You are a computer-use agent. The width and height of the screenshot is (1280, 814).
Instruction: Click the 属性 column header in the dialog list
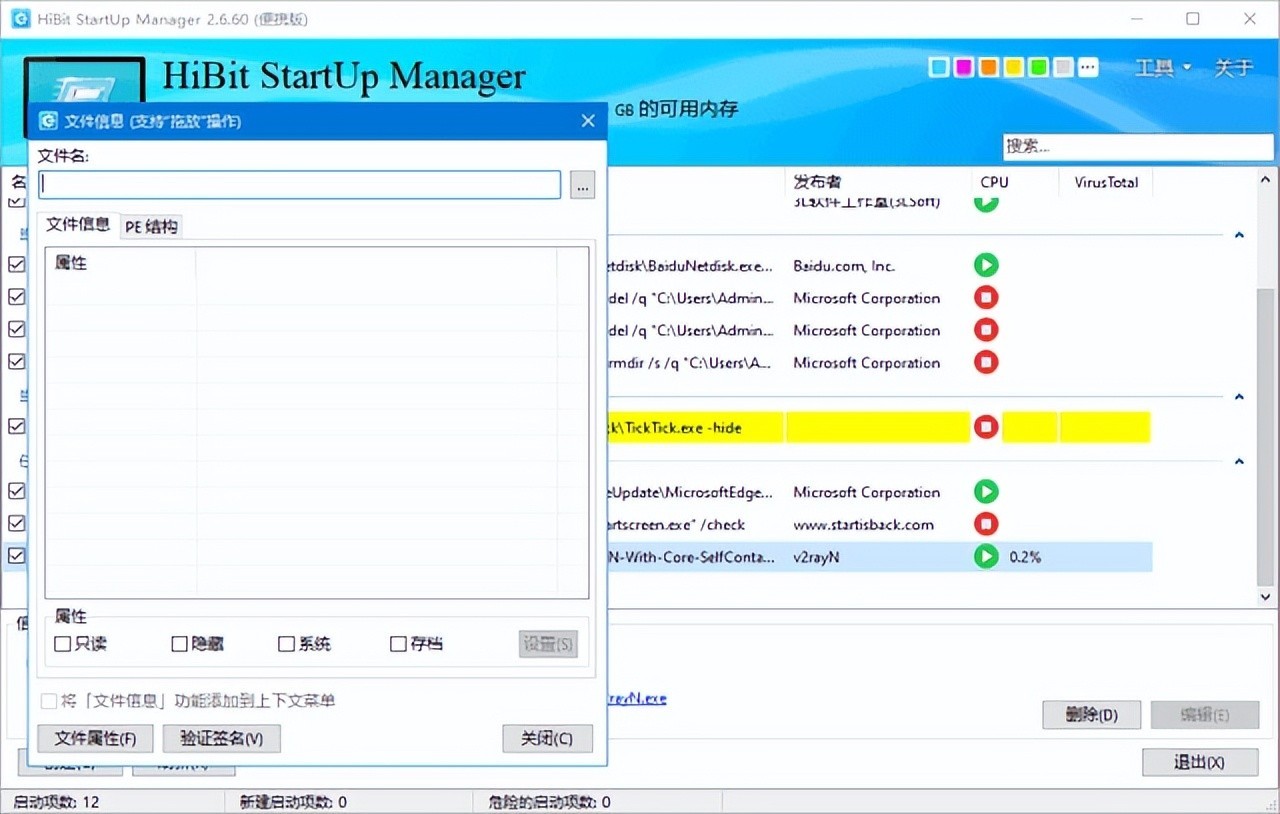[120, 263]
